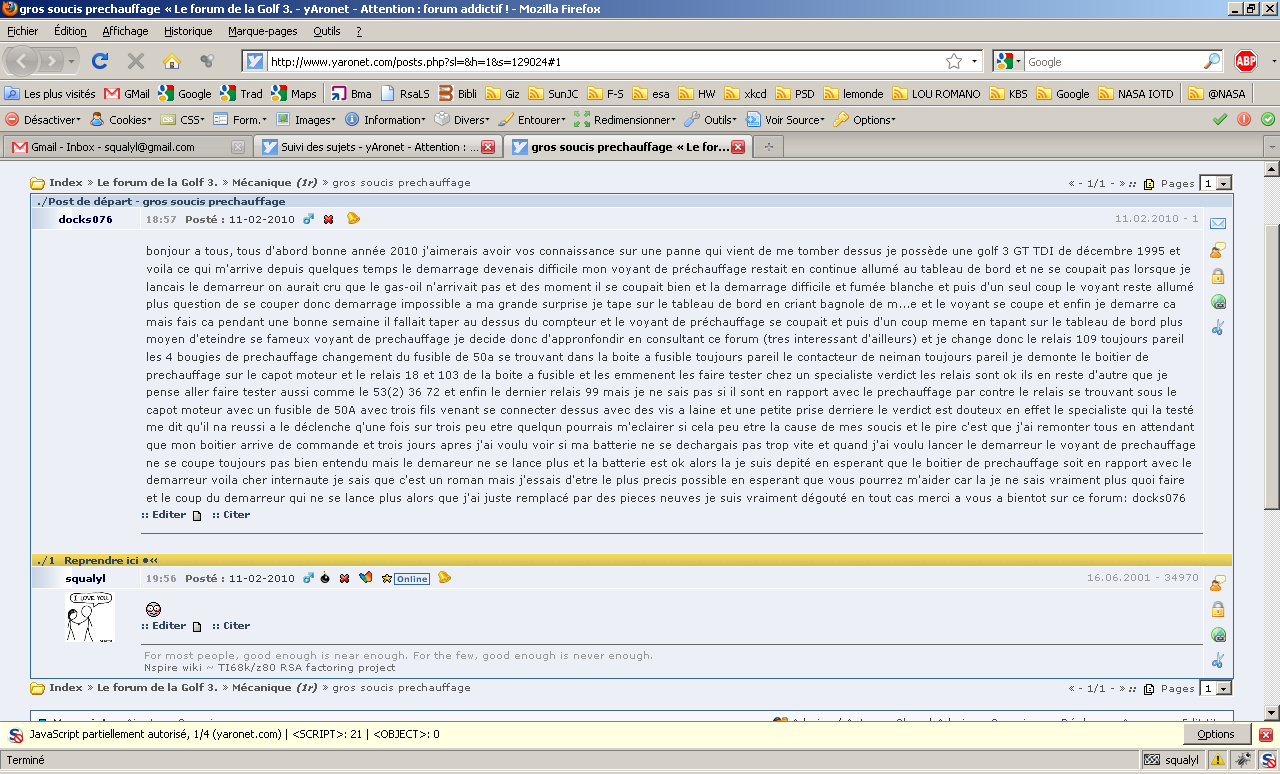Switch to the Gmail Inbox tab
Viewport: 1280px width, 774px height.
tap(113, 147)
